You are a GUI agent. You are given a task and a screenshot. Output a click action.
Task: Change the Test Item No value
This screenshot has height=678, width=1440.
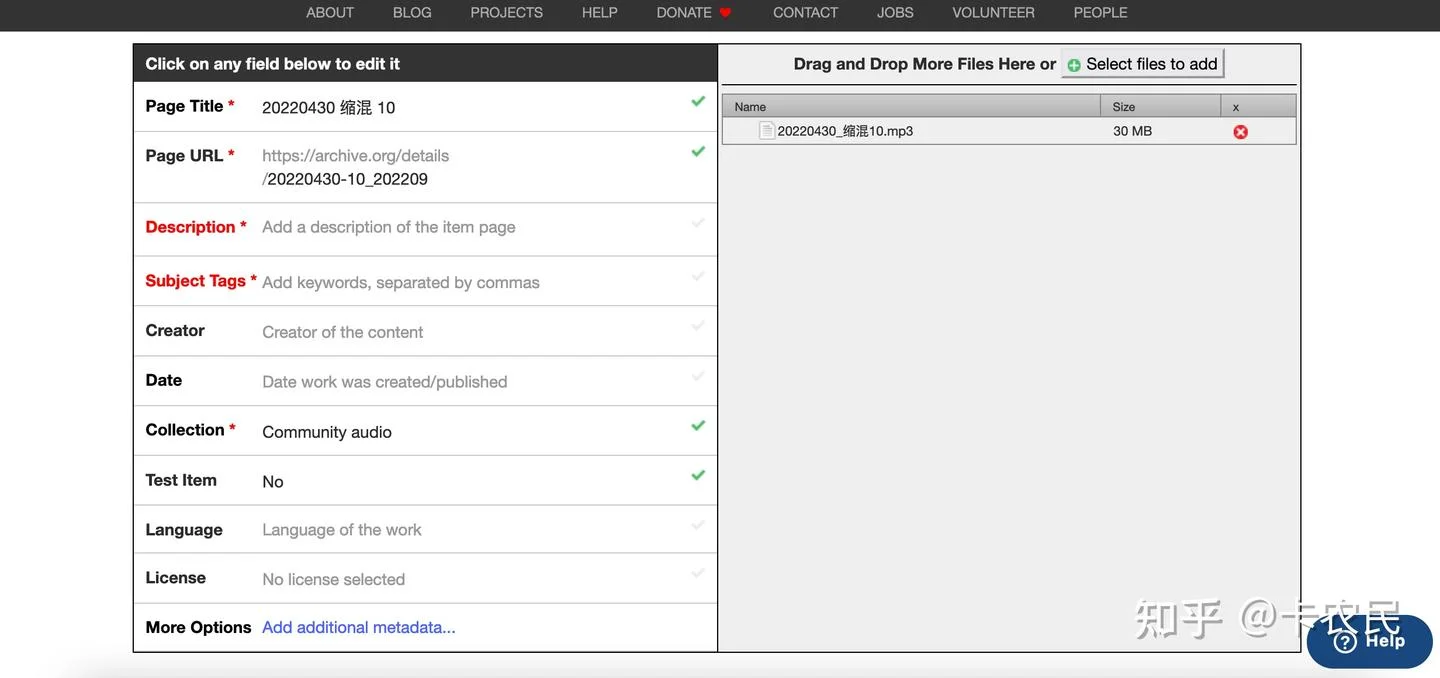273,482
